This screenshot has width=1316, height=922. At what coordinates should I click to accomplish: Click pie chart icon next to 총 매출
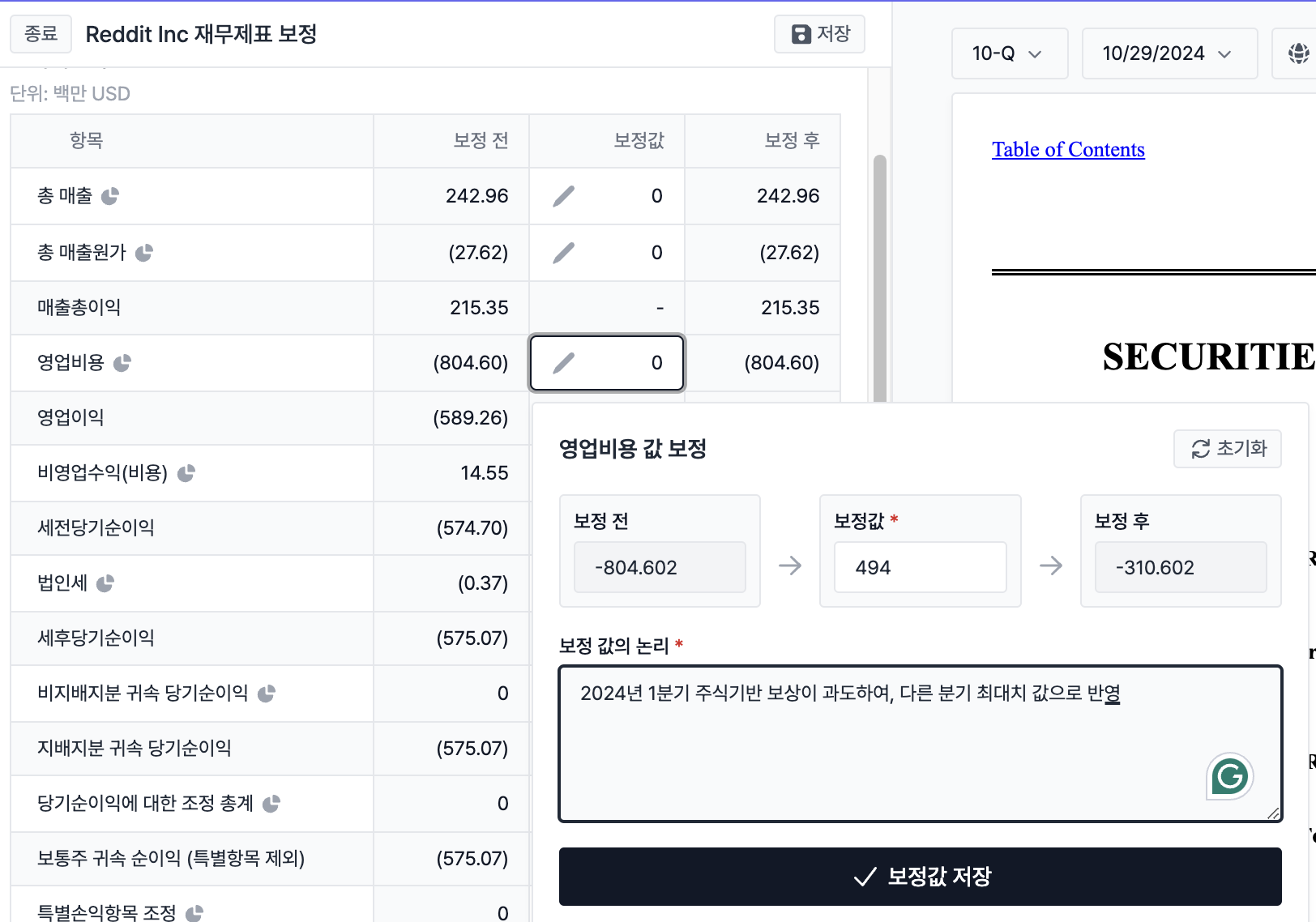[110, 196]
